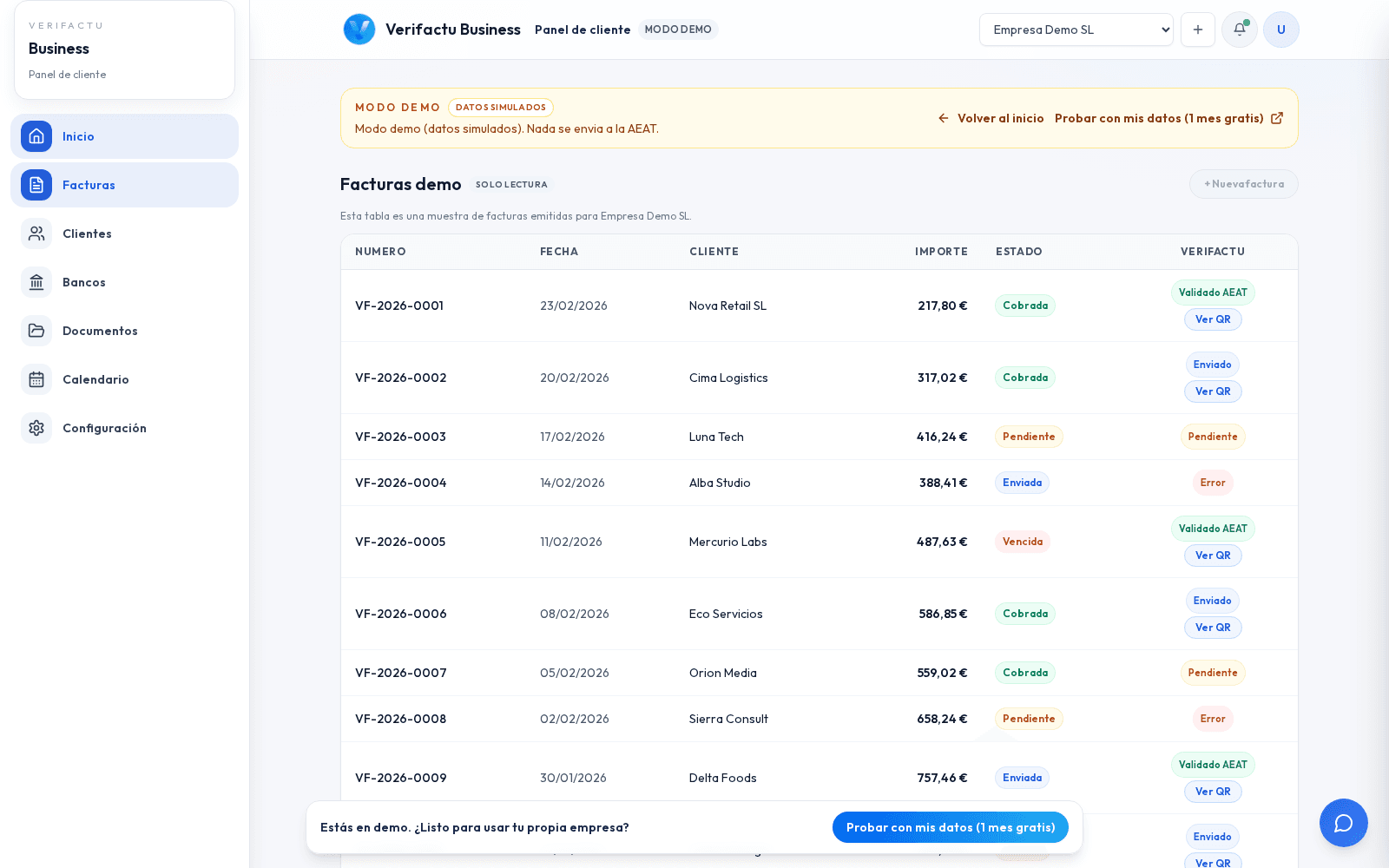Click the plus button beside company selector

(x=1197, y=30)
